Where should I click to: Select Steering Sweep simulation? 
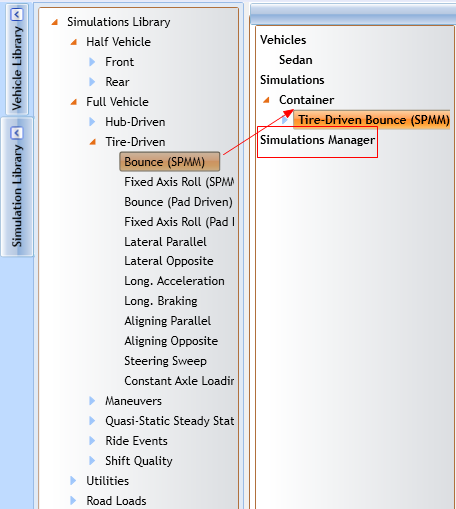pos(165,361)
